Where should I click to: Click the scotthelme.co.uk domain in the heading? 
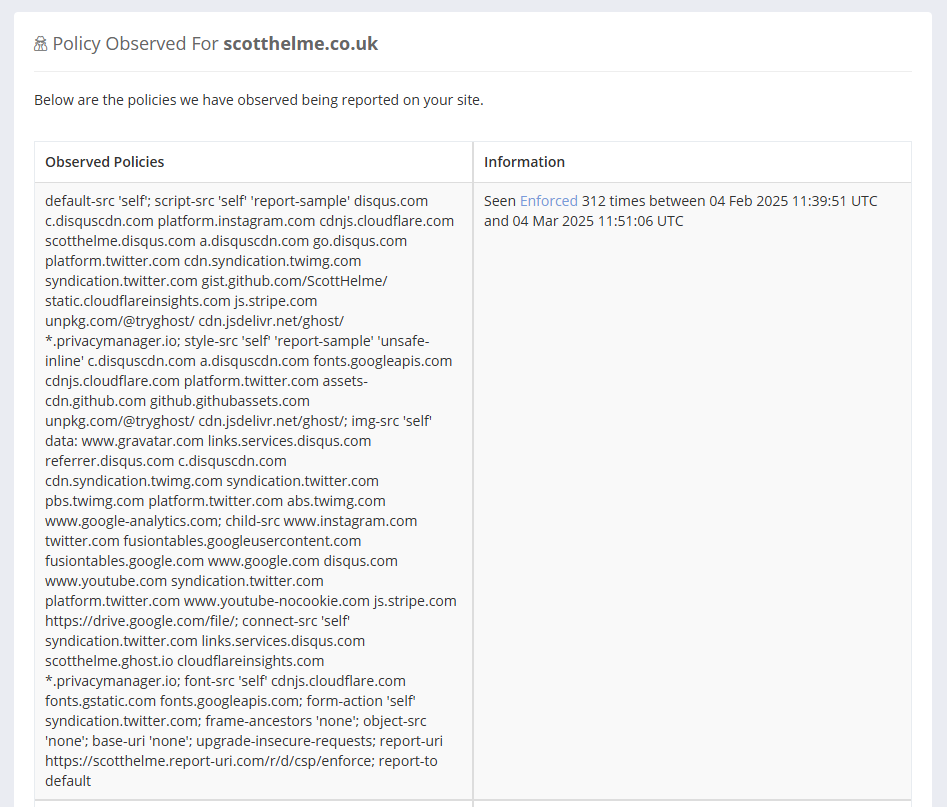[300, 44]
